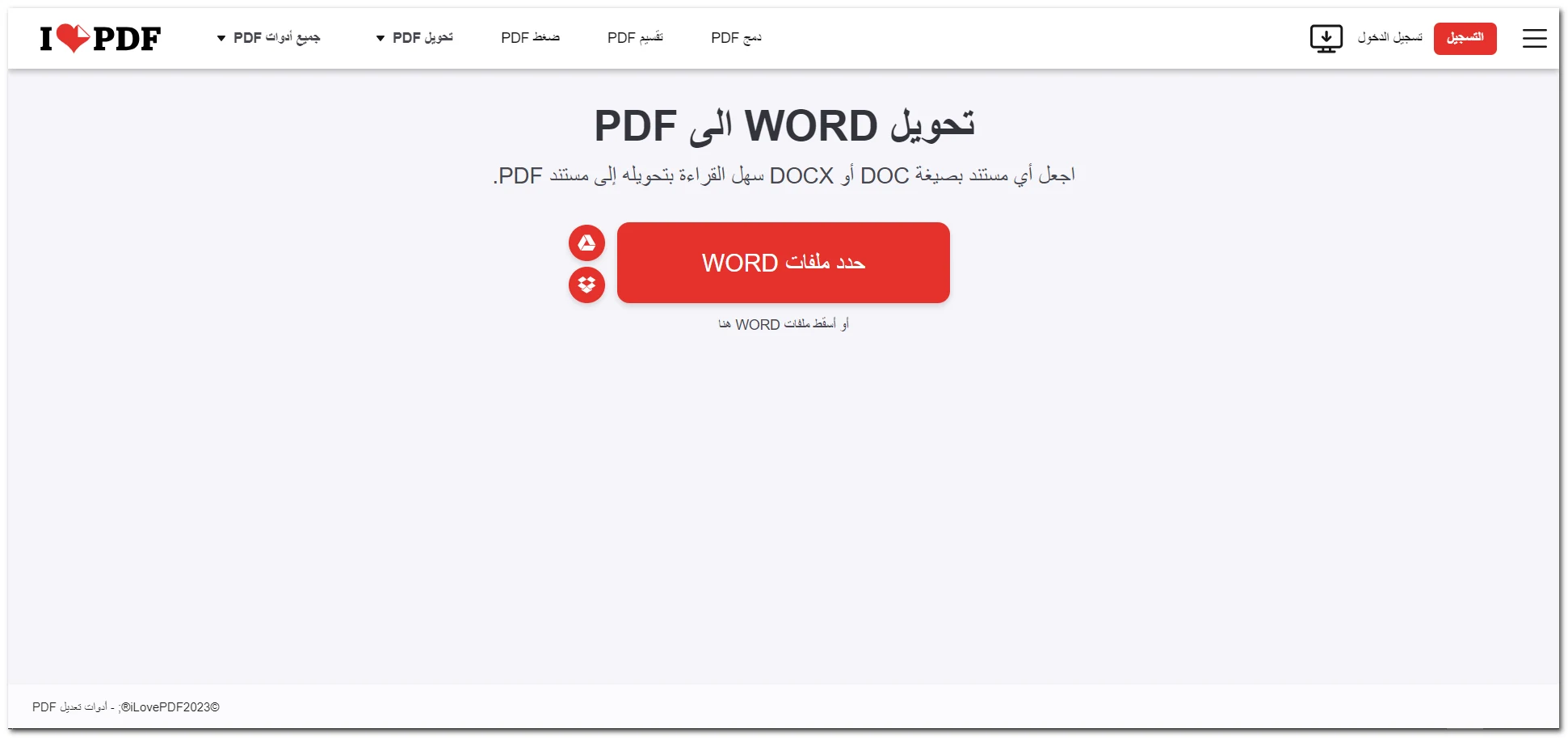Open the تقسيم PDF menu item
This screenshot has width=1568, height=738.
point(635,38)
